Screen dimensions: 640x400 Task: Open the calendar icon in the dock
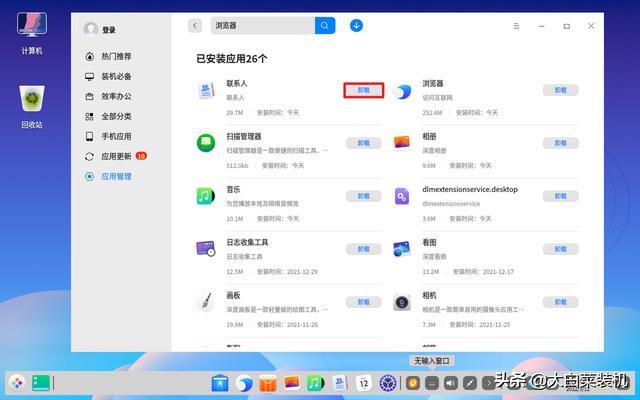(x=364, y=383)
